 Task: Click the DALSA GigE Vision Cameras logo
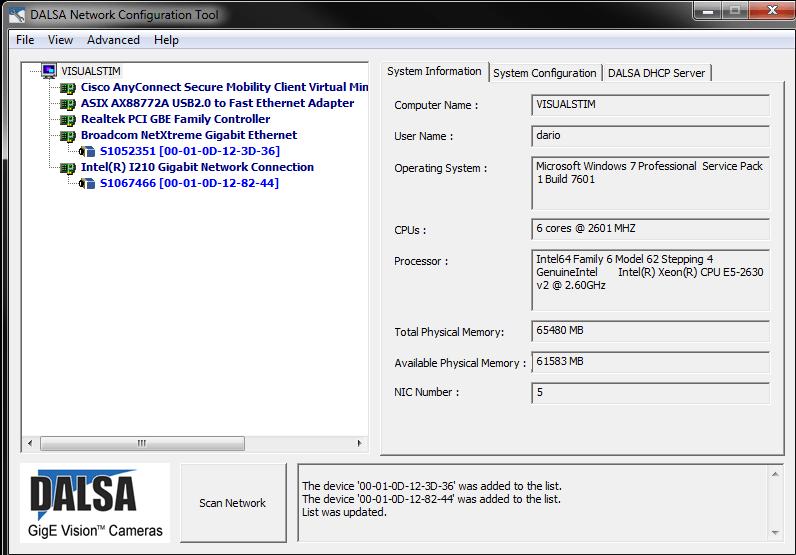(x=96, y=503)
